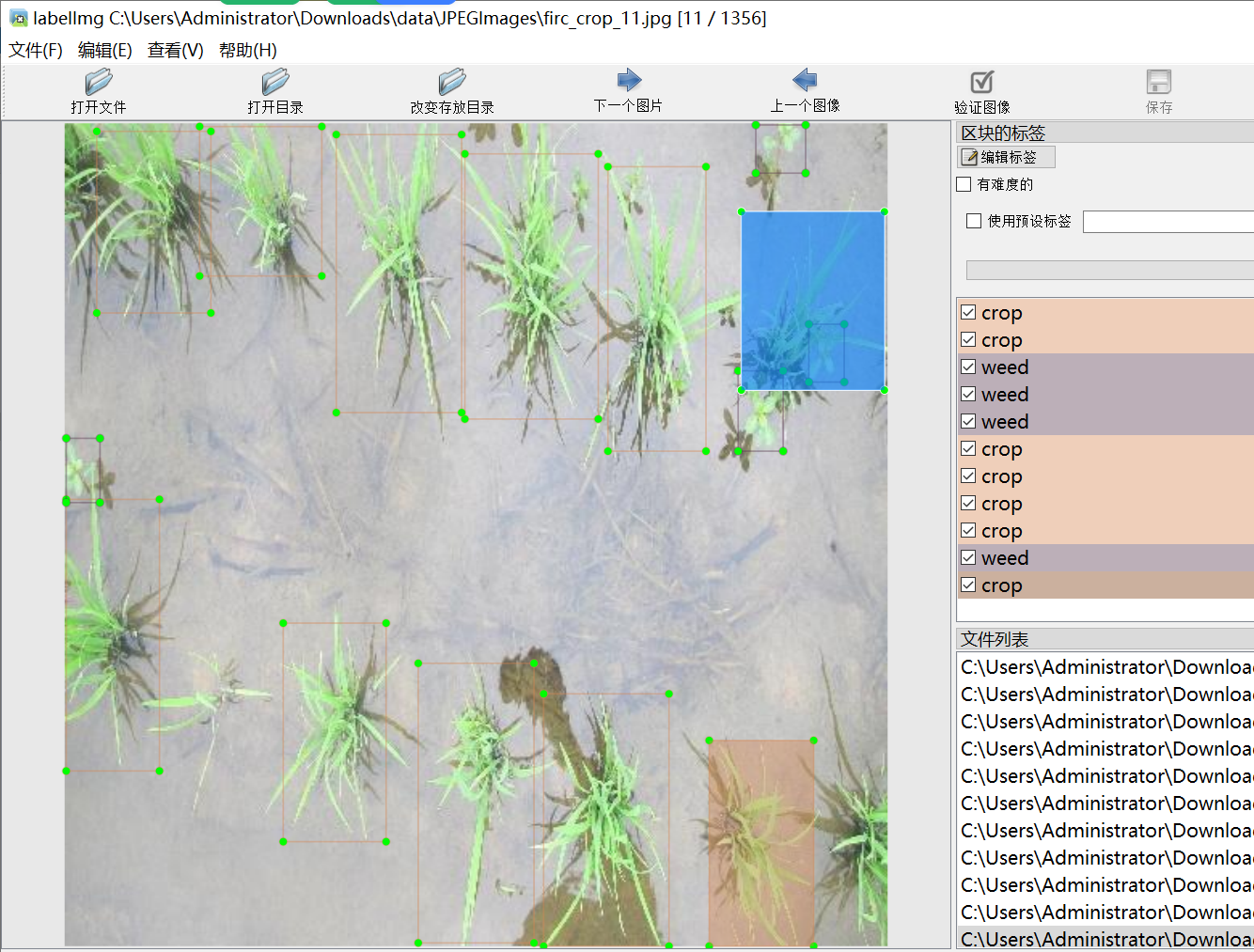Go to next image with 下一个图片 arrow
The image size is (1254, 952).
point(629,80)
